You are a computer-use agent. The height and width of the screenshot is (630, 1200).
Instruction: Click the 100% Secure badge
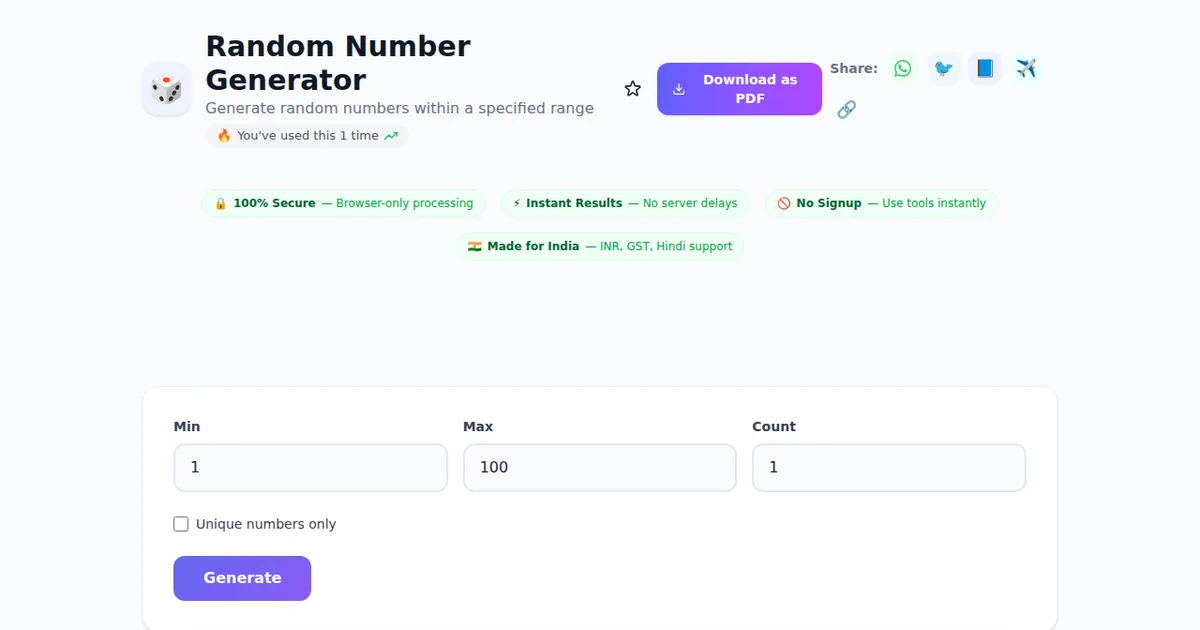[x=343, y=203]
